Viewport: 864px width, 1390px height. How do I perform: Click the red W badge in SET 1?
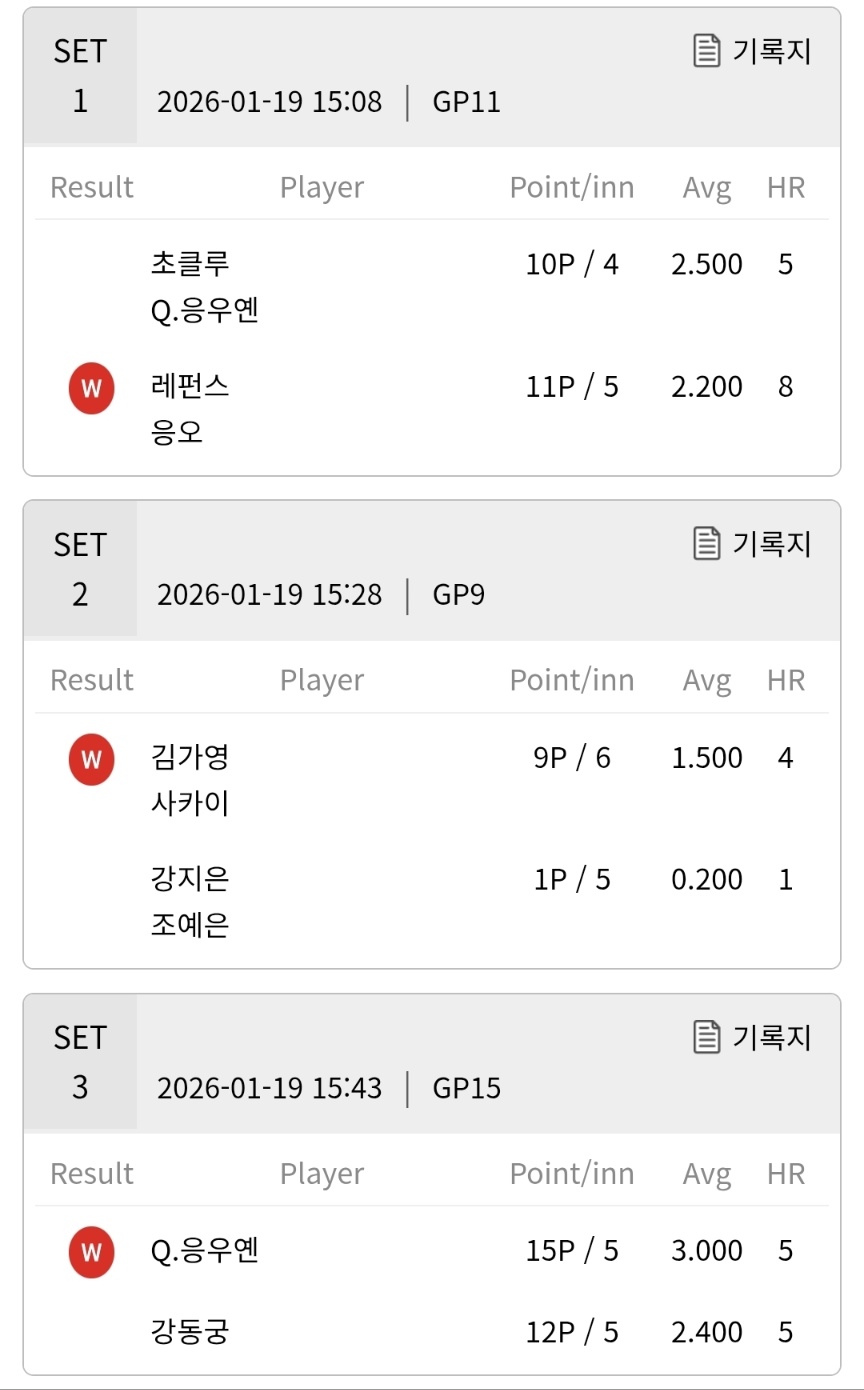tap(91, 388)
